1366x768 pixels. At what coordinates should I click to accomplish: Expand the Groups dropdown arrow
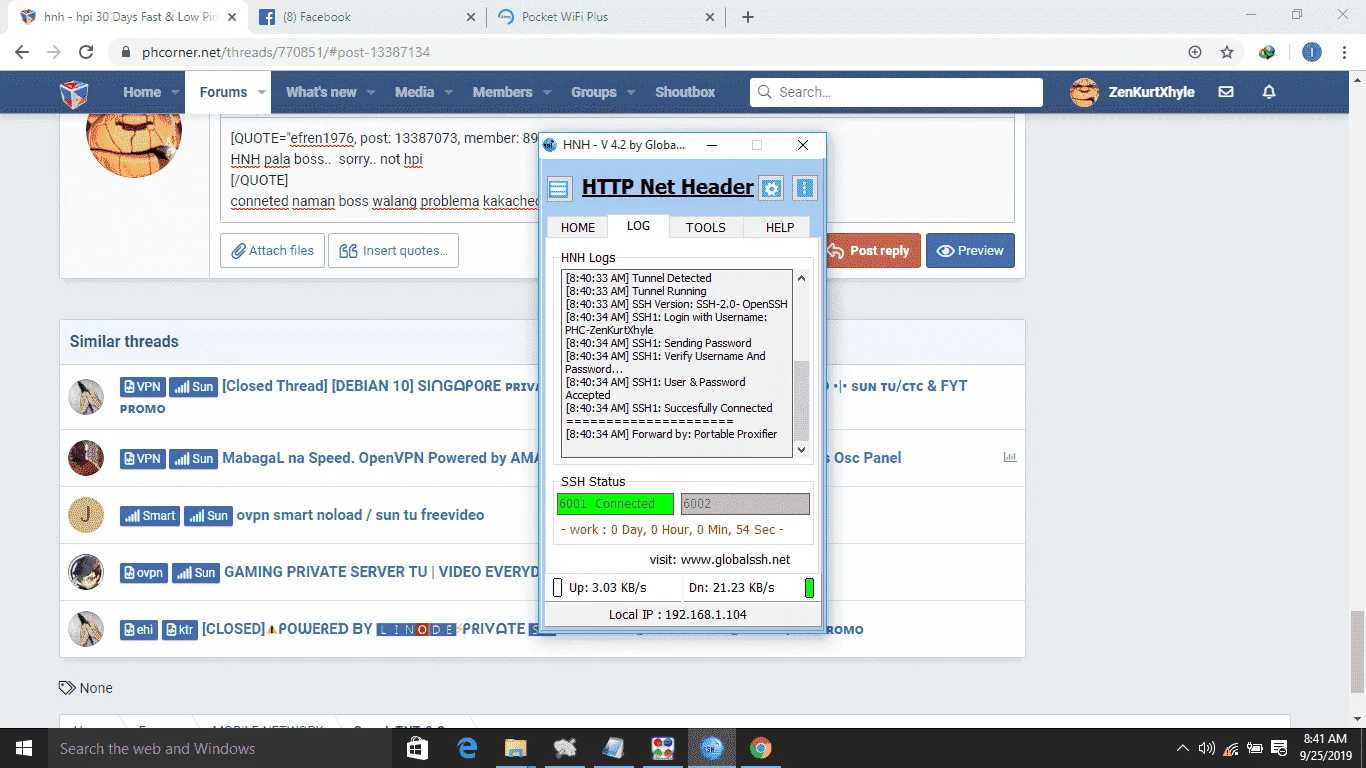[631, 92]
